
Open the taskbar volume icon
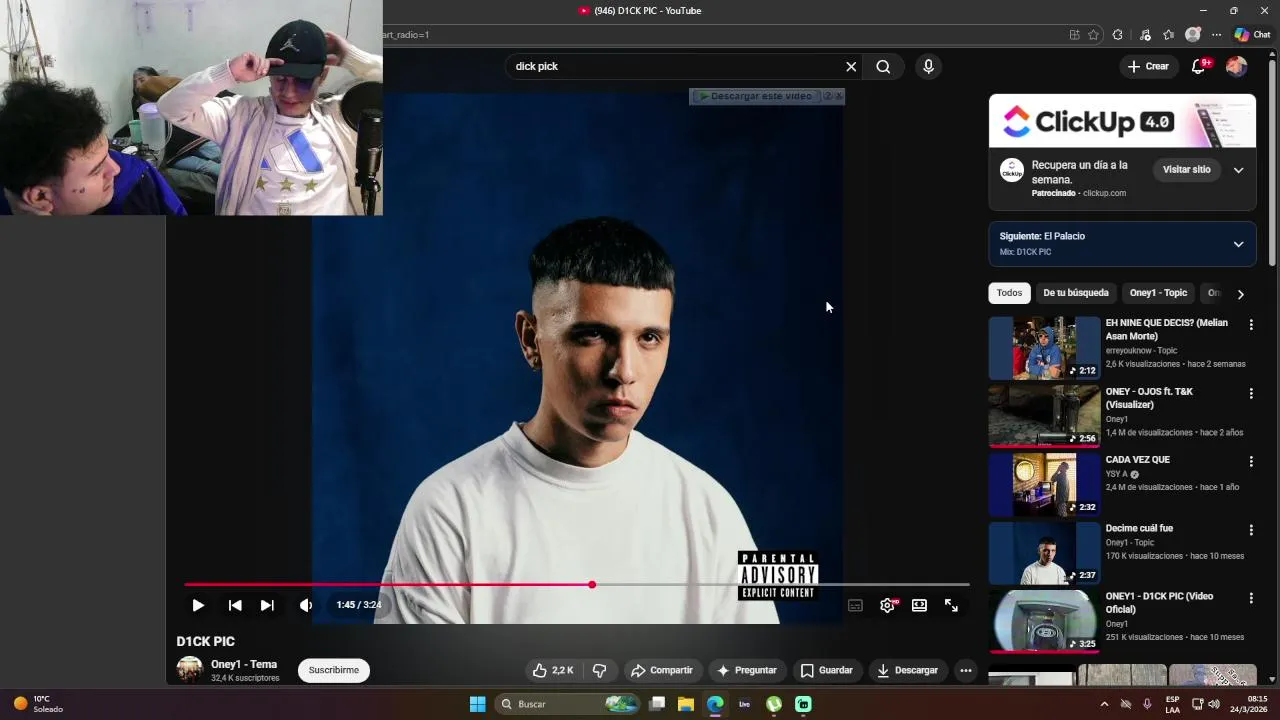[1214, 704]
